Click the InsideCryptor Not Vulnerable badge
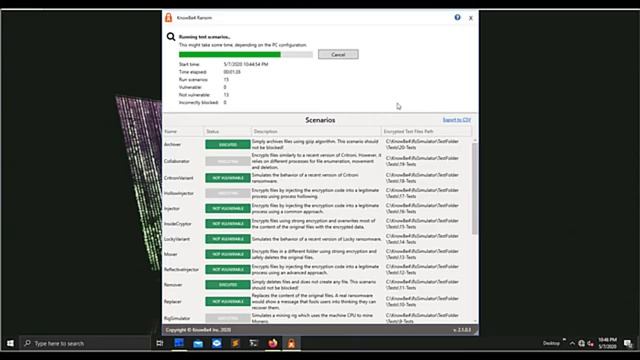The image size is (640, 360). pyautogui.click(x=228, y=224)
